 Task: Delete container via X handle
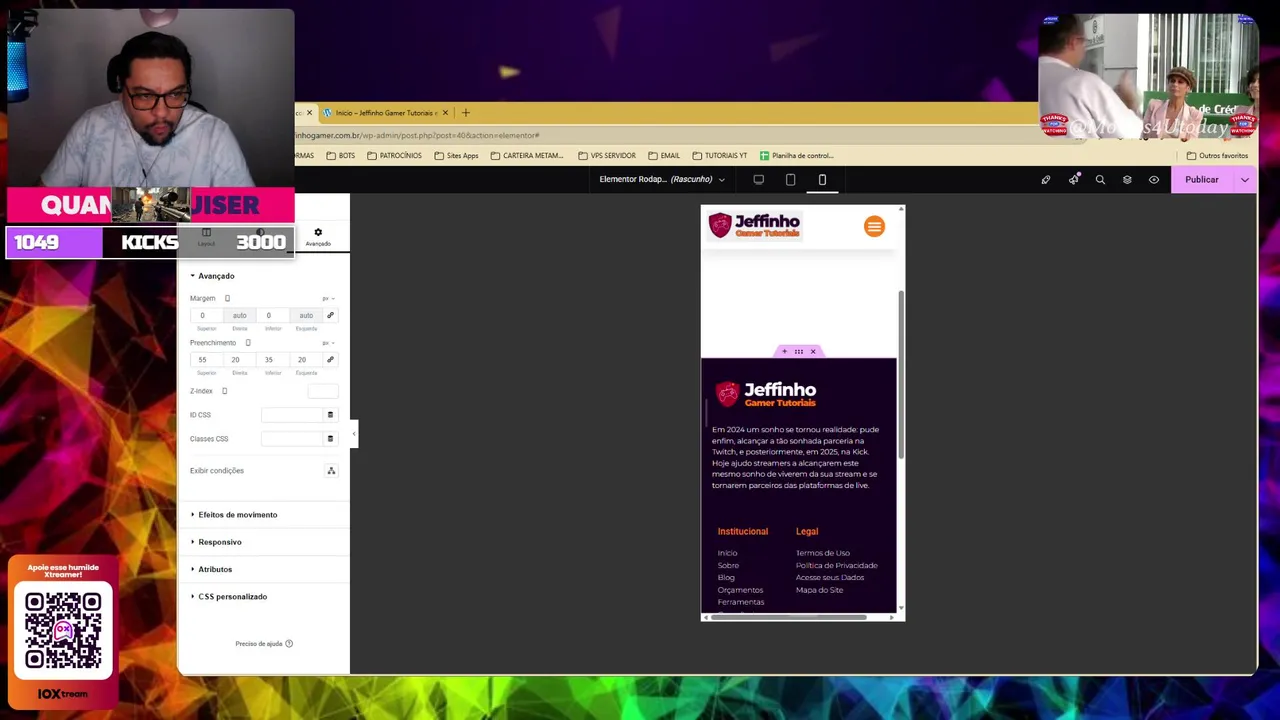click(813, 352)
